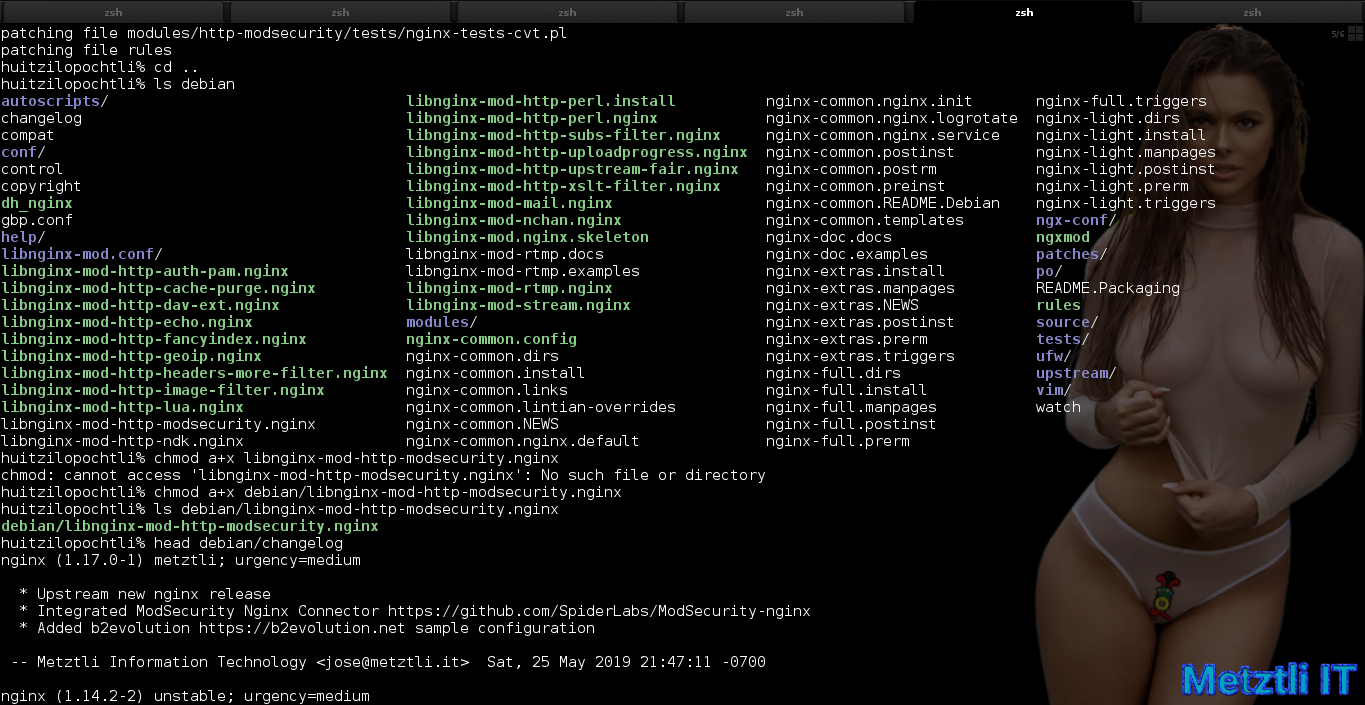The width and height of the screenshot is (1365, 705).
Task: Click libnginx-mod-http-uploadprogress.nginx entry
Action: 577,152
